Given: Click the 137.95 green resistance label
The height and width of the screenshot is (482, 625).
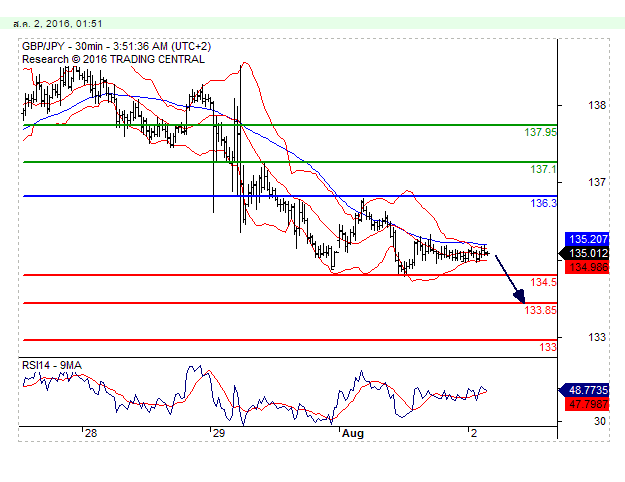Looking at the screenshot, I should tap(540, 132).
